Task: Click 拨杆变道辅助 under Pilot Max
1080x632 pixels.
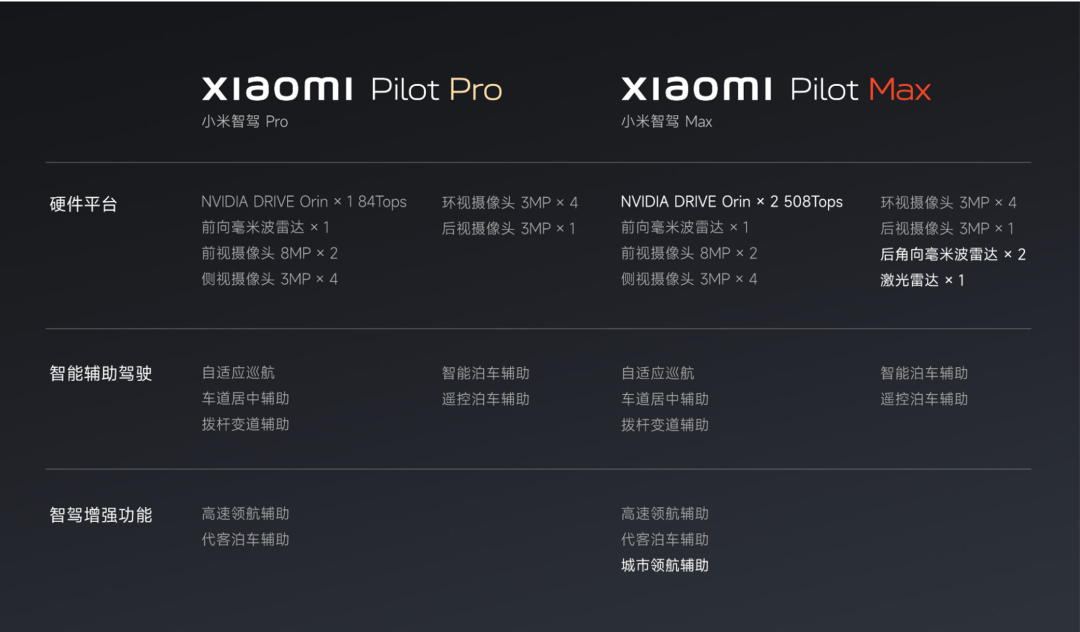Action: coord(665,425)
